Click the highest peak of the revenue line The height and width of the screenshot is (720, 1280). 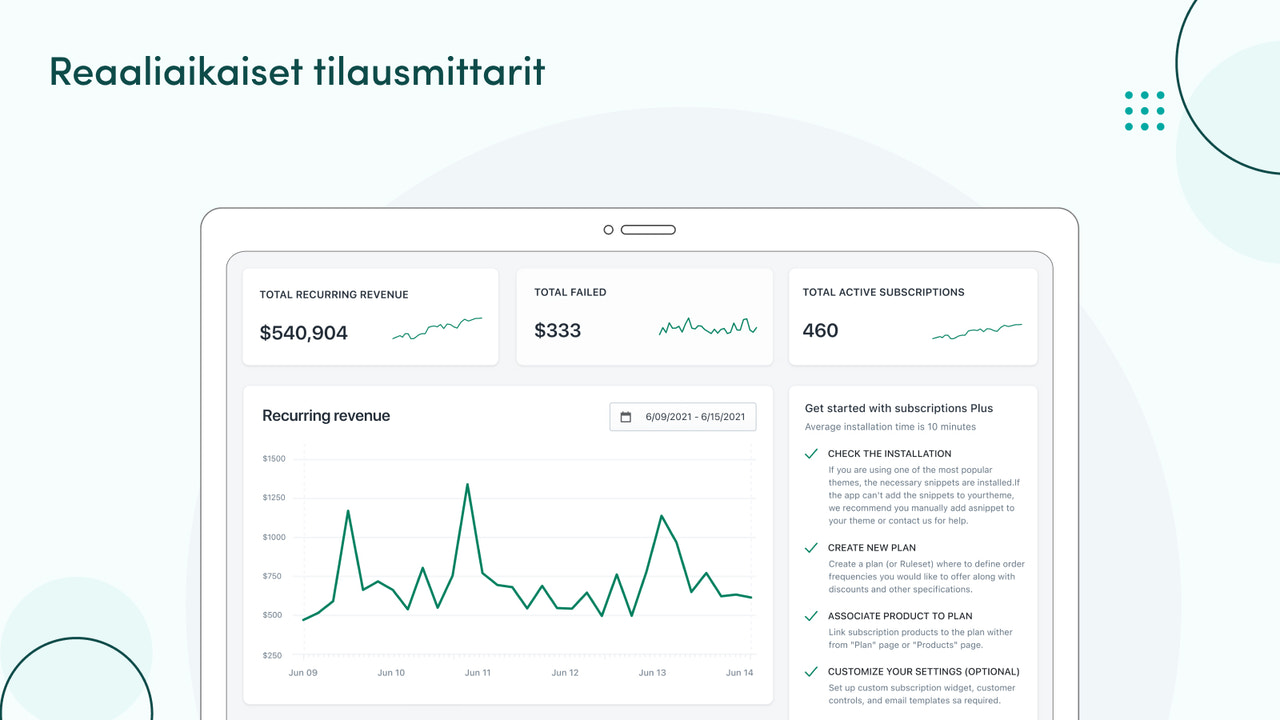pos(467,485)
